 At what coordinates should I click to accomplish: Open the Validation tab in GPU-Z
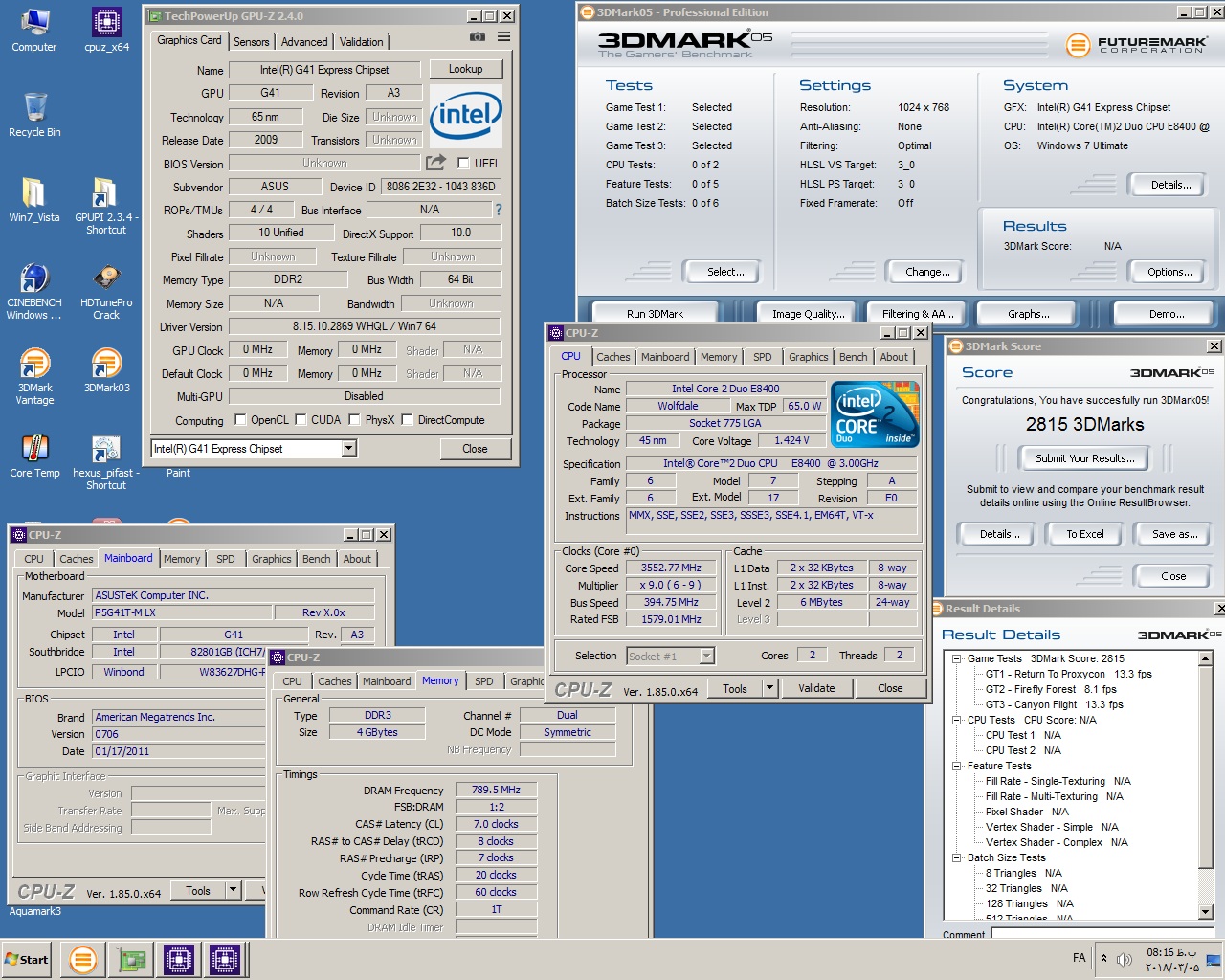pos(362,42)
